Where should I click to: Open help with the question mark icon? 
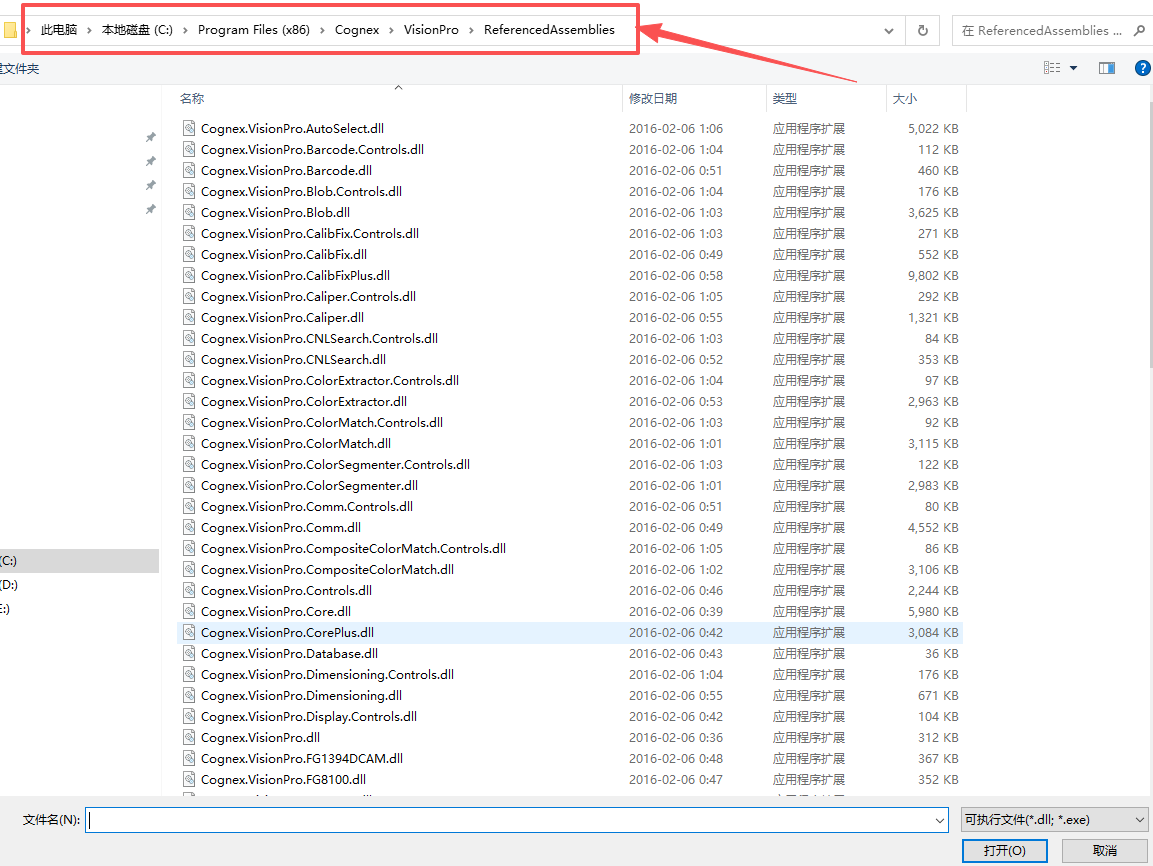coord(1143,68)
